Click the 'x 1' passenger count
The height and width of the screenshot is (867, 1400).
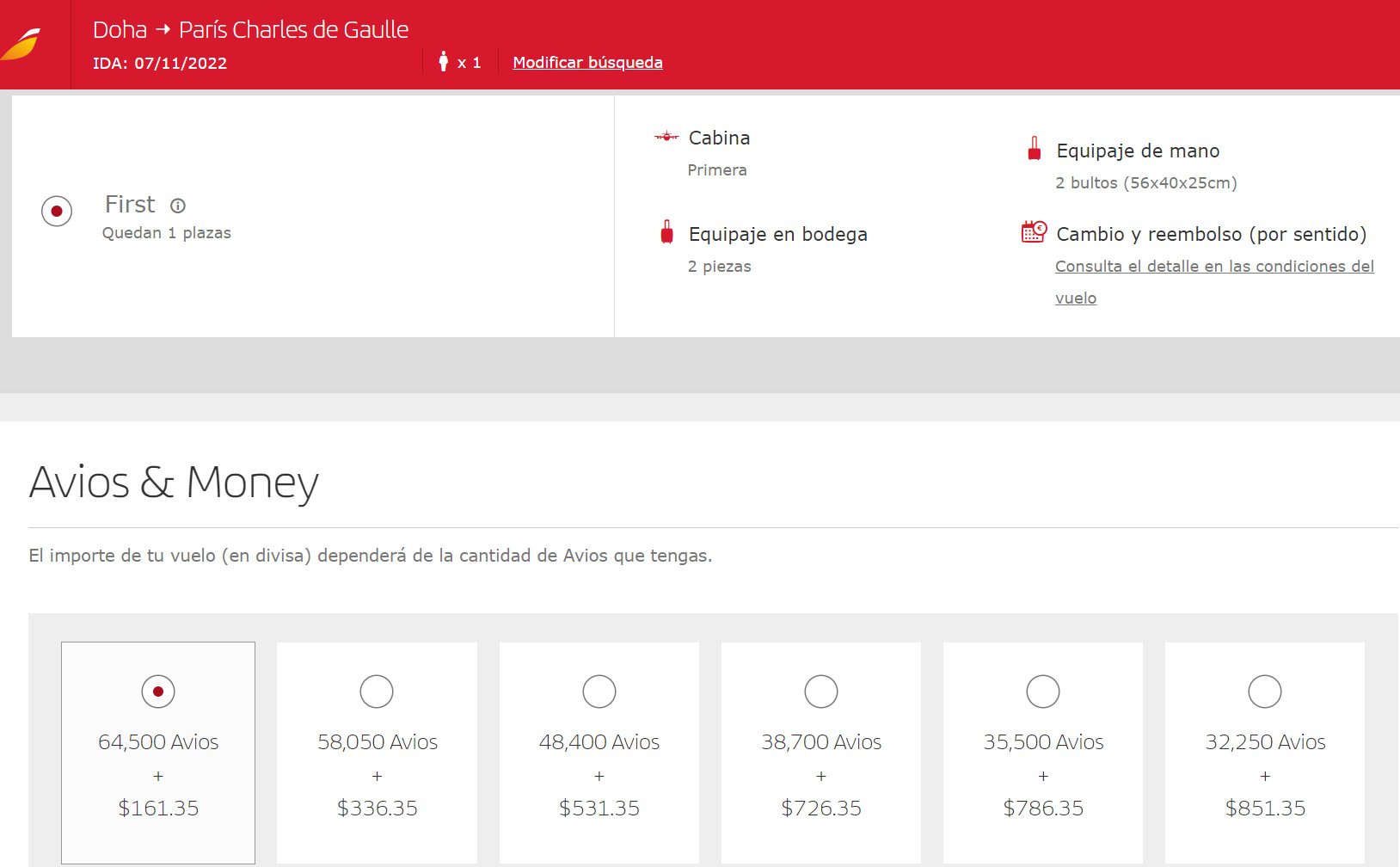point(470,63)
